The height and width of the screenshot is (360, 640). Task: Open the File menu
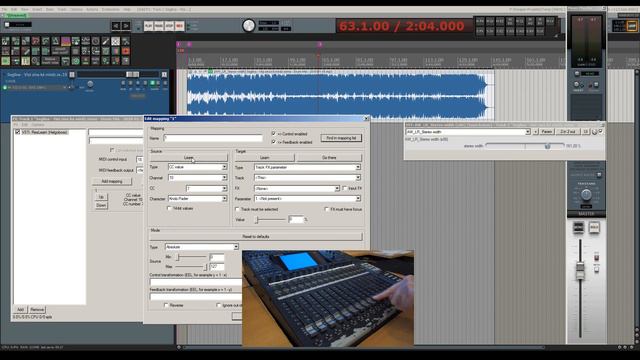4,9
